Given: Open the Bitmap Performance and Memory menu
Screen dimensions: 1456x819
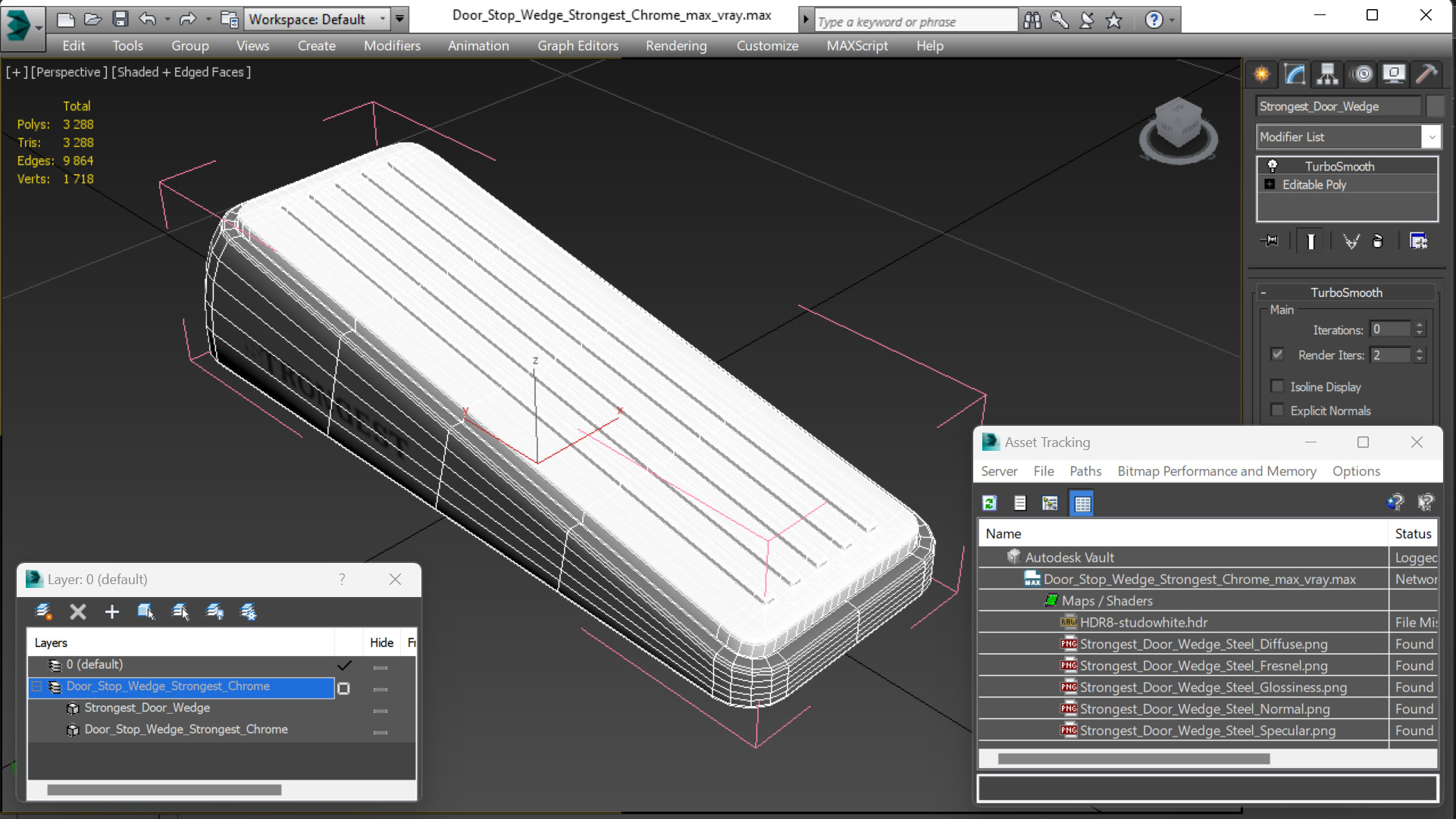Looking at the screenshot, I should pos(1216,471).
